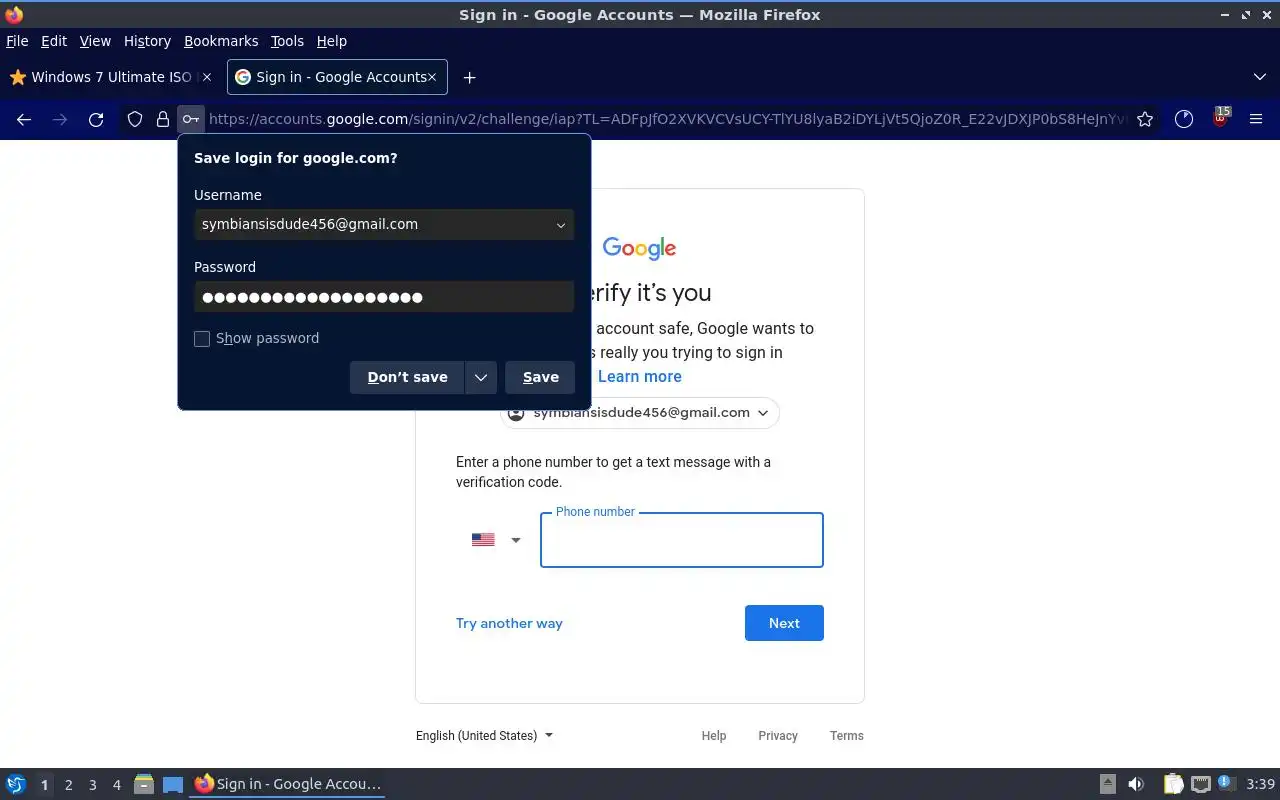Open the tracking protection shield icon
This screenshot has width=1280, height=800.
(x=135, y=119)
